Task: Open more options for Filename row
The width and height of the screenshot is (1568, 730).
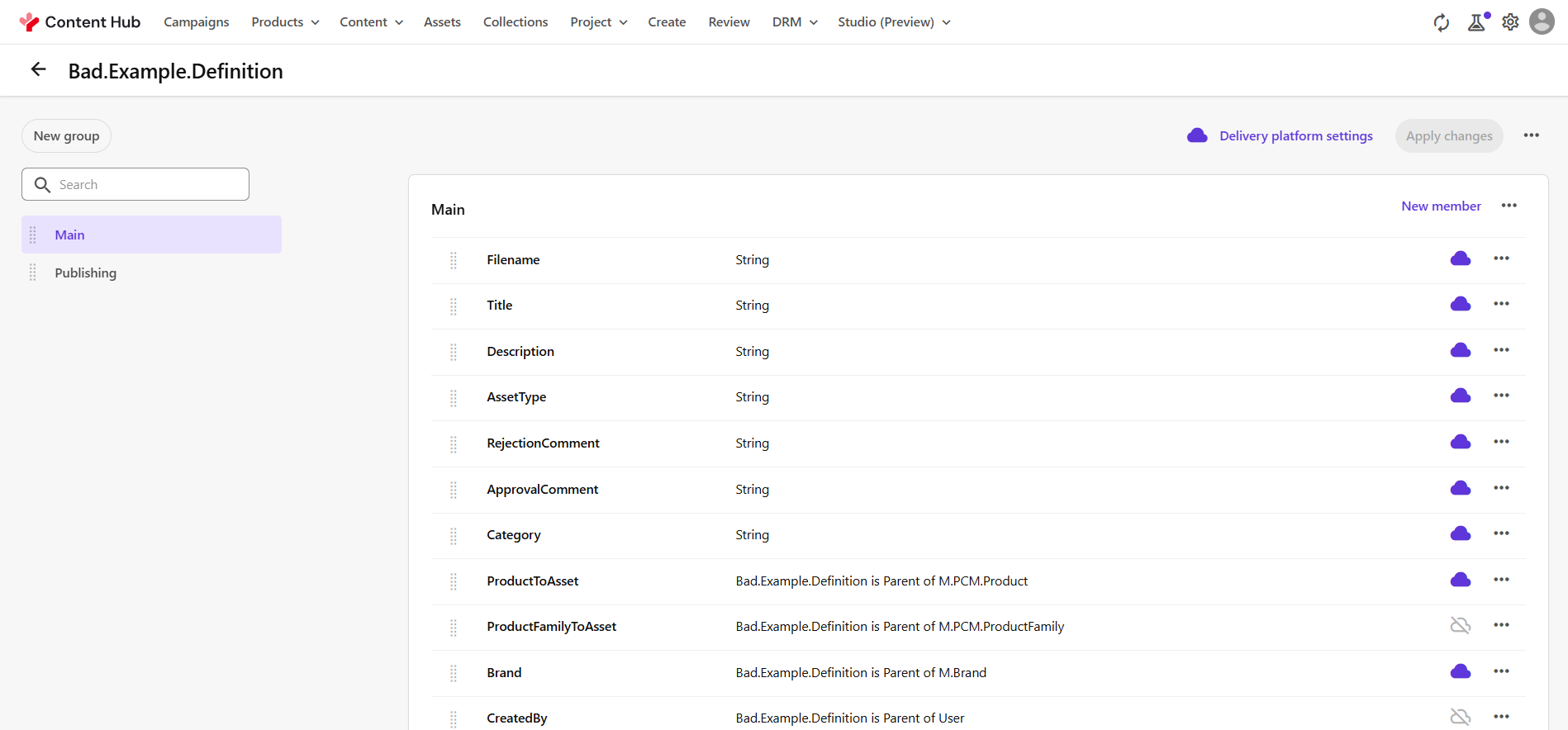Action: 1501,259
